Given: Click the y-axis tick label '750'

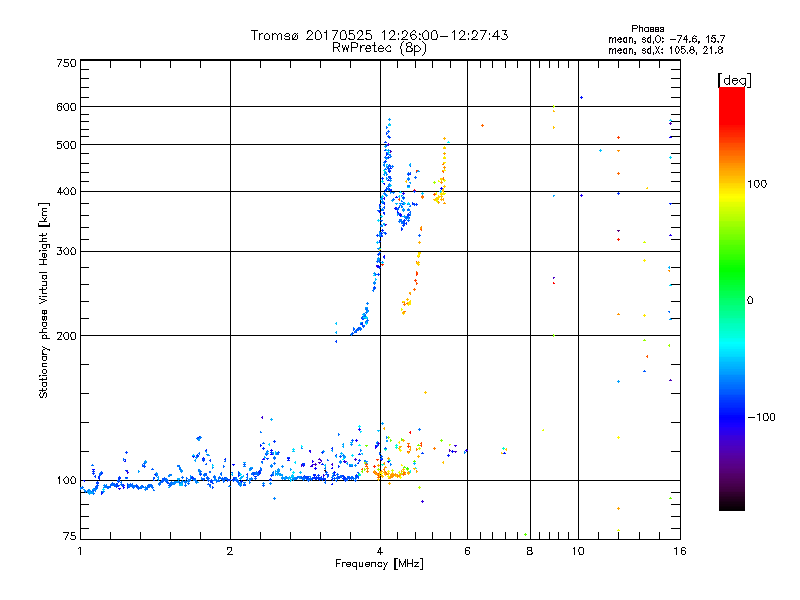Looking at the screenshot, I should [66, 63].
